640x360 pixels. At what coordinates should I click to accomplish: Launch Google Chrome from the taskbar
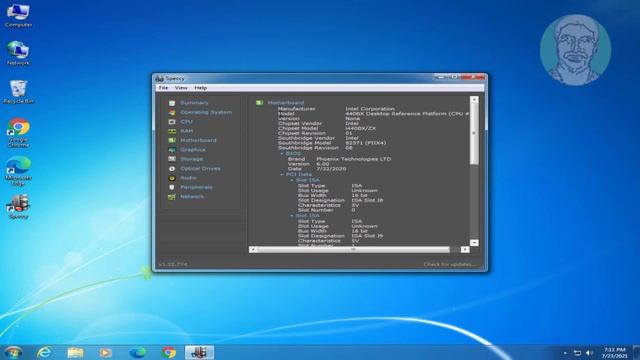pos(169,352)
